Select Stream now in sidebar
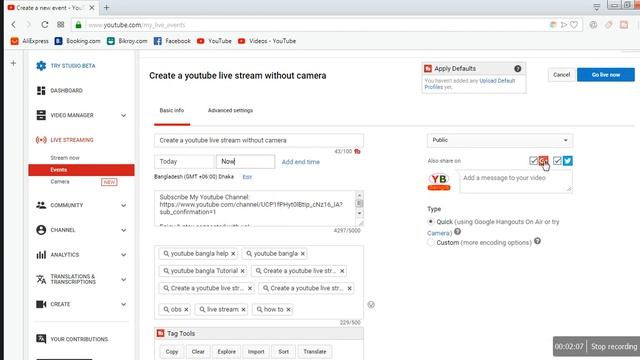The height and width of the screenshot is (360, 640). pyautogui.click(x=65, y=158)
